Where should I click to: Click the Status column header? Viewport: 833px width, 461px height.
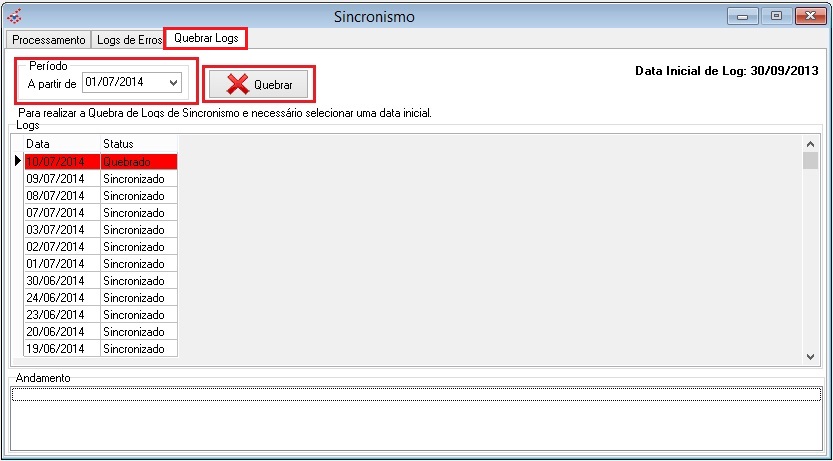point(138,145)
